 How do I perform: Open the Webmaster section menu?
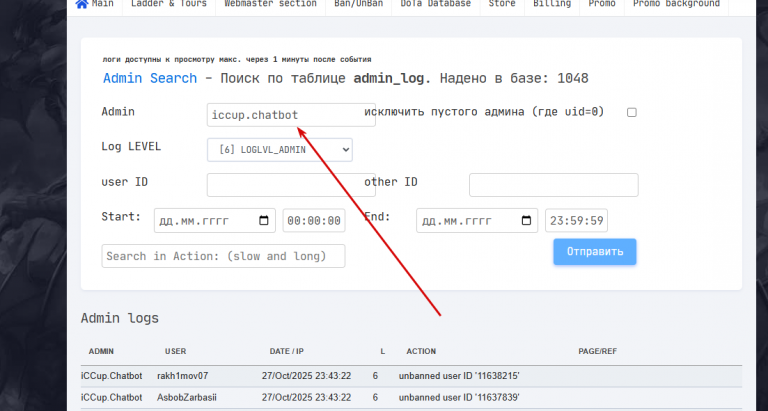[270, 4]
